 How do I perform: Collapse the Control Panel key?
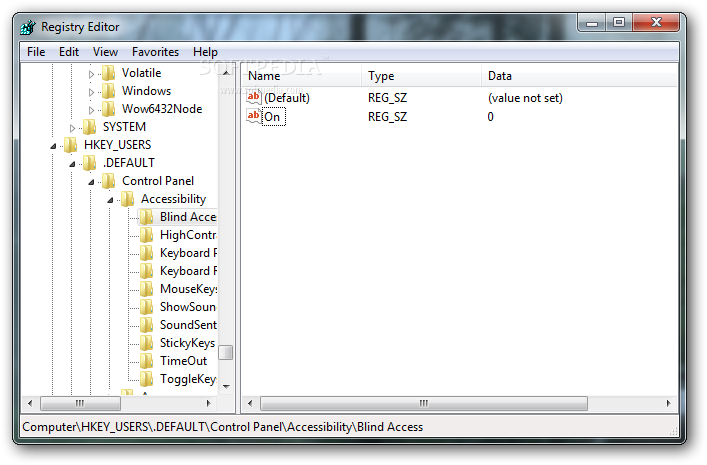[91, 182]
